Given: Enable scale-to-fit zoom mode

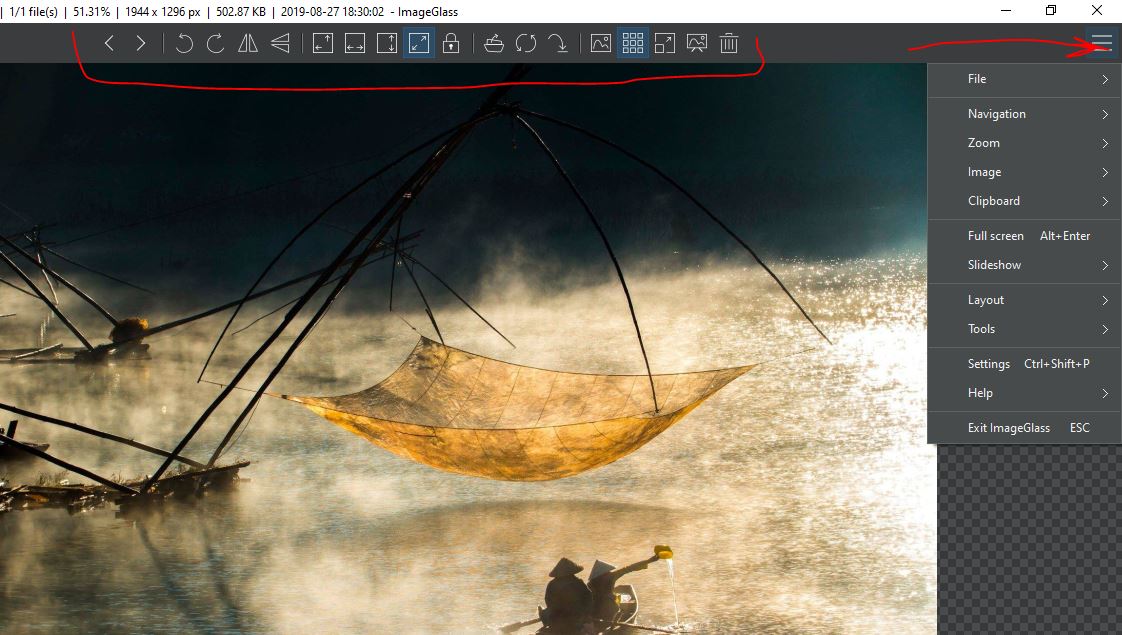Looking at the screenshot, I should [x=418, y=42].
